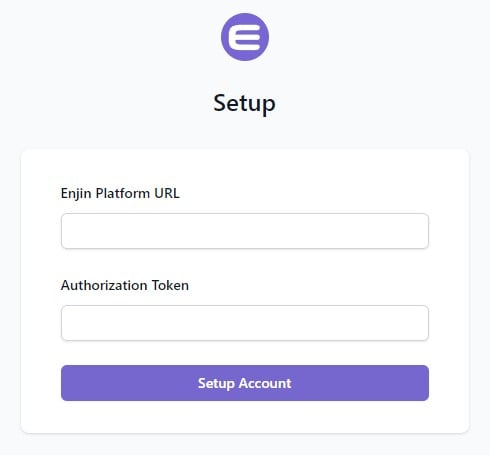Select the Authorization Token label text
The height and width of the screenshot is (455, 490).
pos(125,285)
